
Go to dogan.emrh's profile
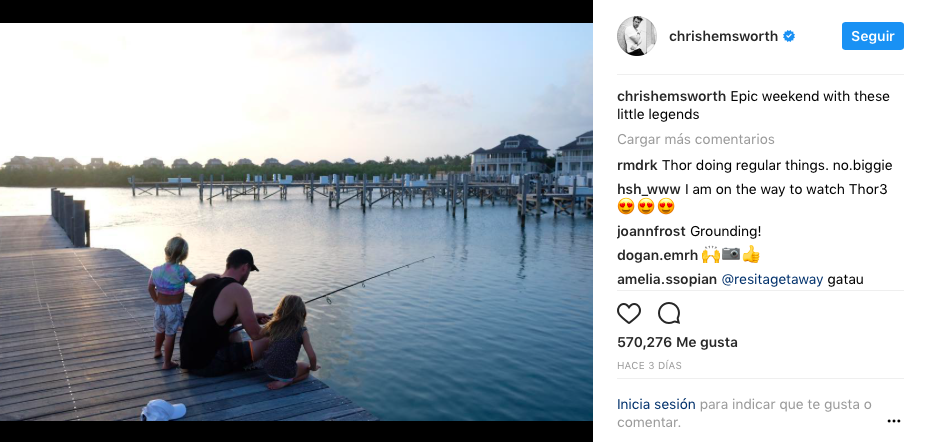click(x=656, y=255)
